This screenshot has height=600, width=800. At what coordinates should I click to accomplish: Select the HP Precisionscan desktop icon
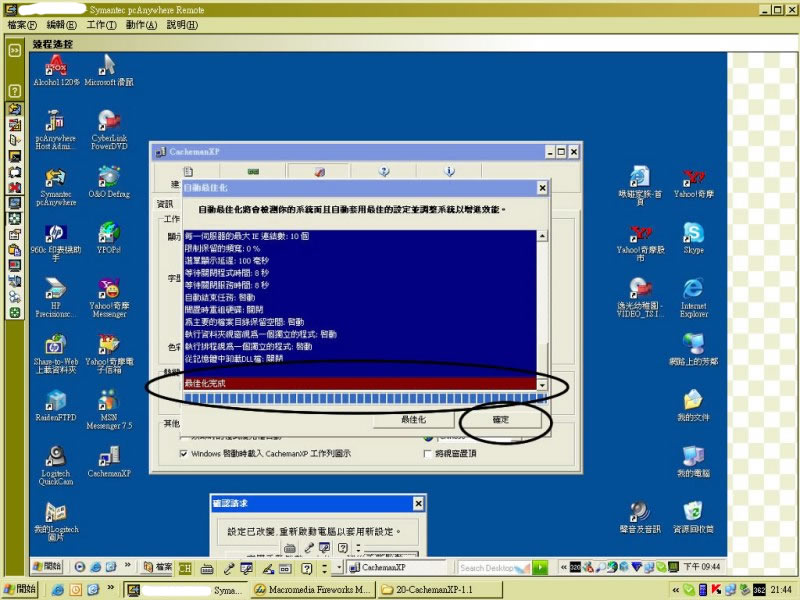[x=56, y=298]
